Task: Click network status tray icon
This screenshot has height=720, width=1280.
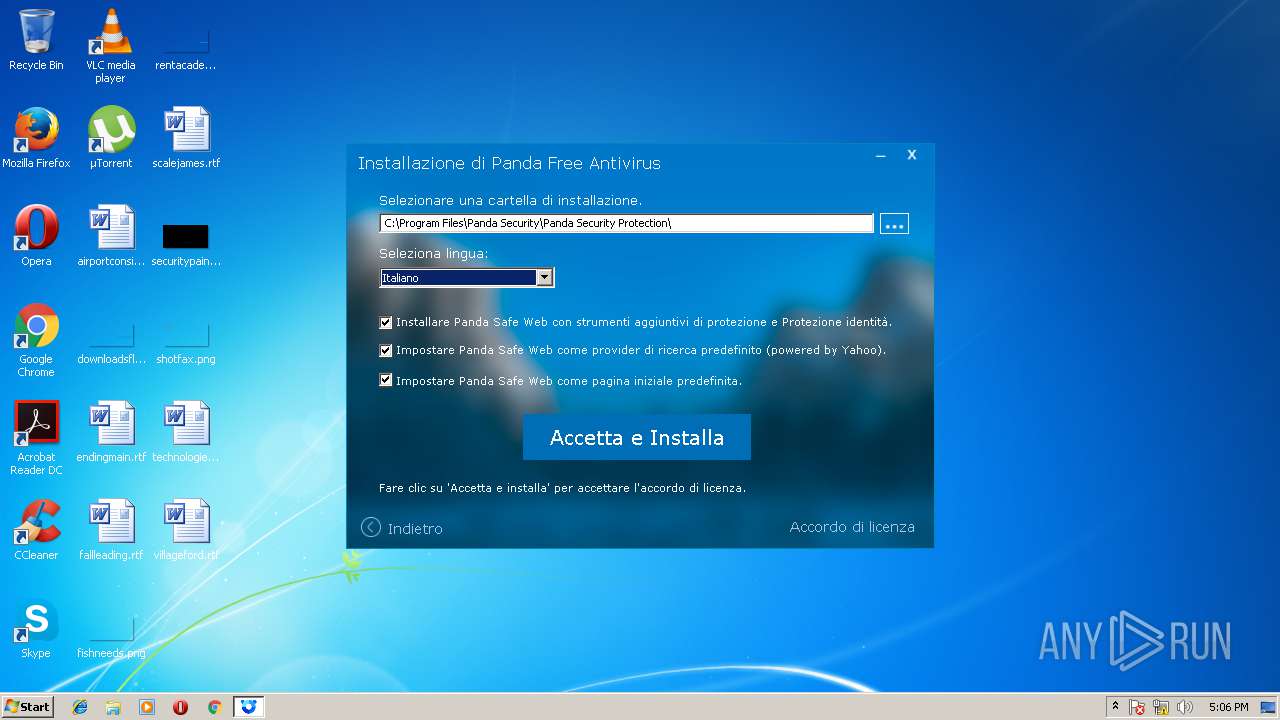Action: 1161,707
